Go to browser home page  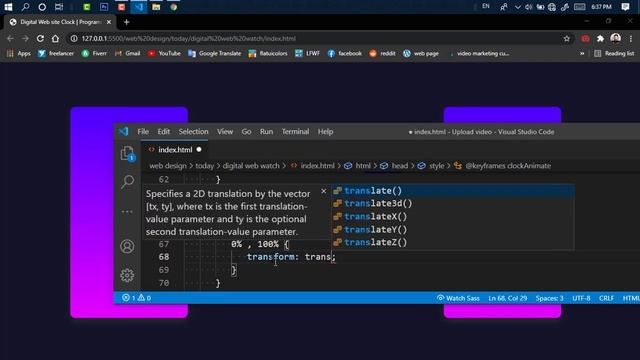(x=55, y=38)
